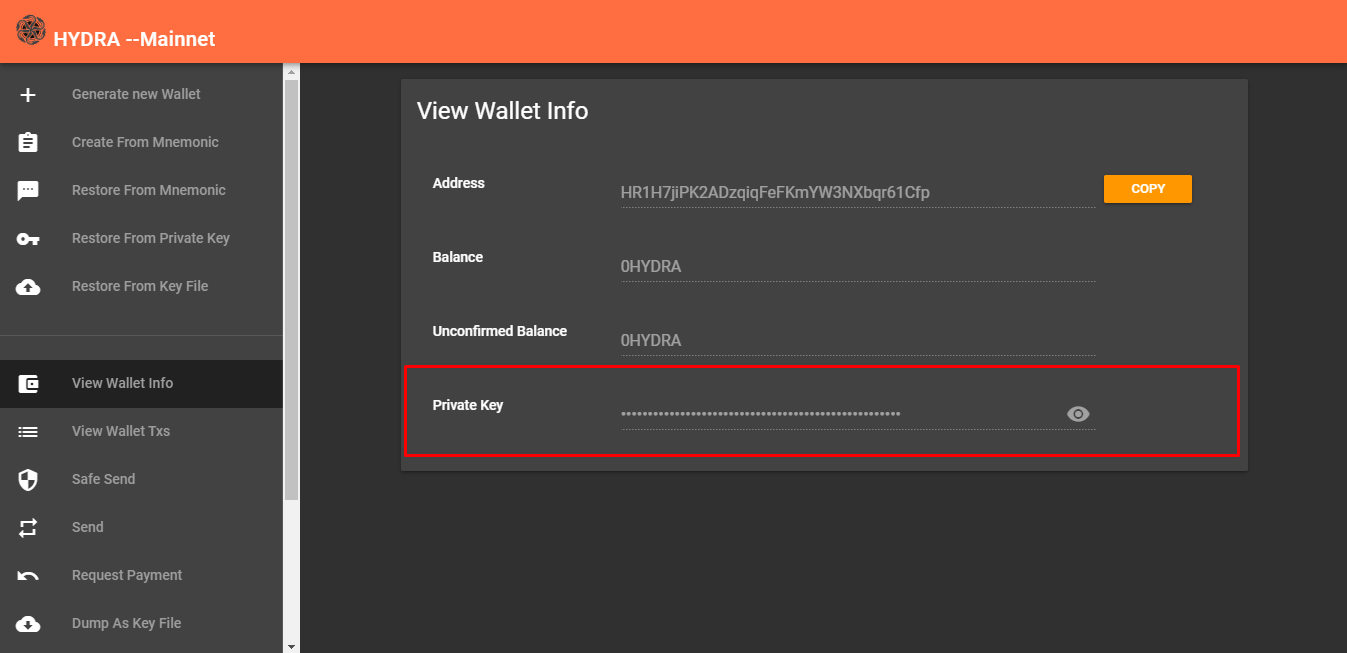
Task: Open the Safe Send page
Action: click(x=141, y=479)
